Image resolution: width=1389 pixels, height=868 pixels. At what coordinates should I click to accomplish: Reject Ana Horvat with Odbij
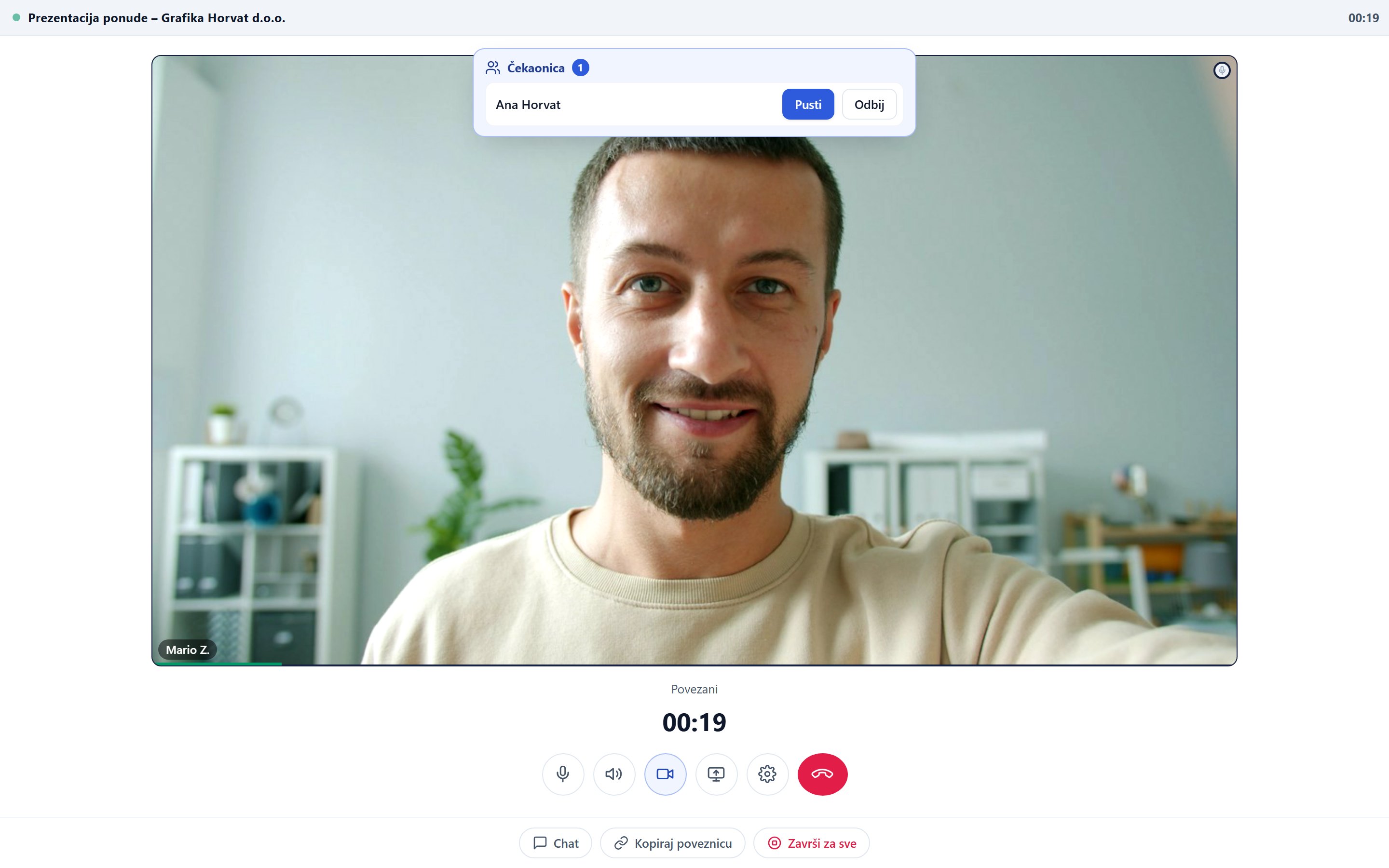pyautogui.click(x=869, y=105)
